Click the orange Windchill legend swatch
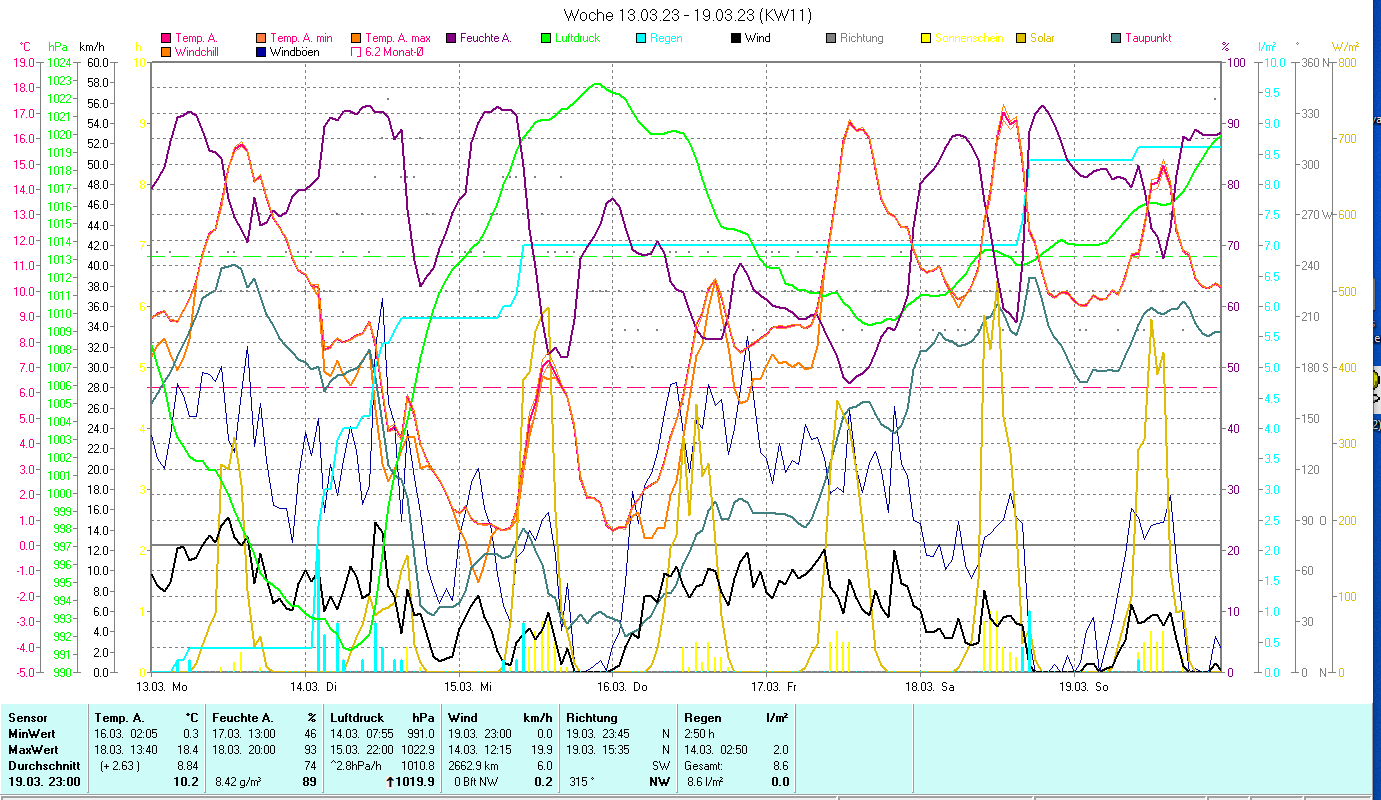 pyautogui.click(x=166, y=51)
